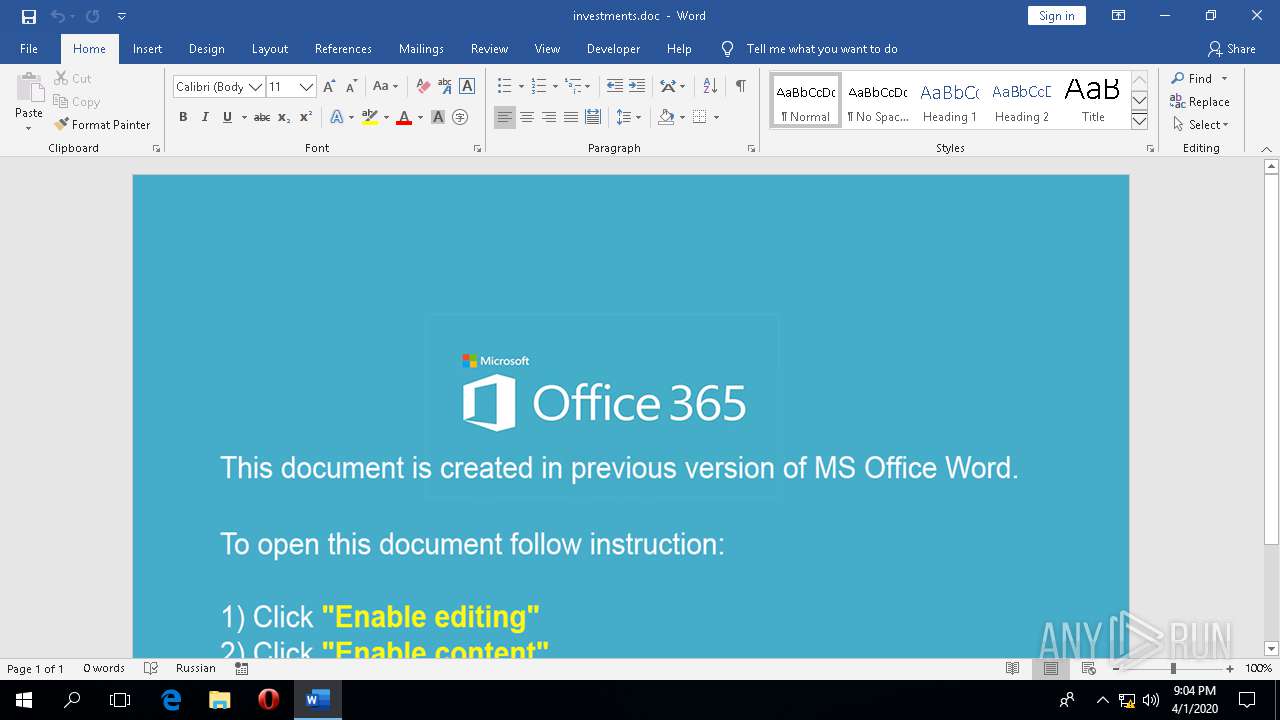
Task: Click the character border icon
Action: click(x=467, y=87)
